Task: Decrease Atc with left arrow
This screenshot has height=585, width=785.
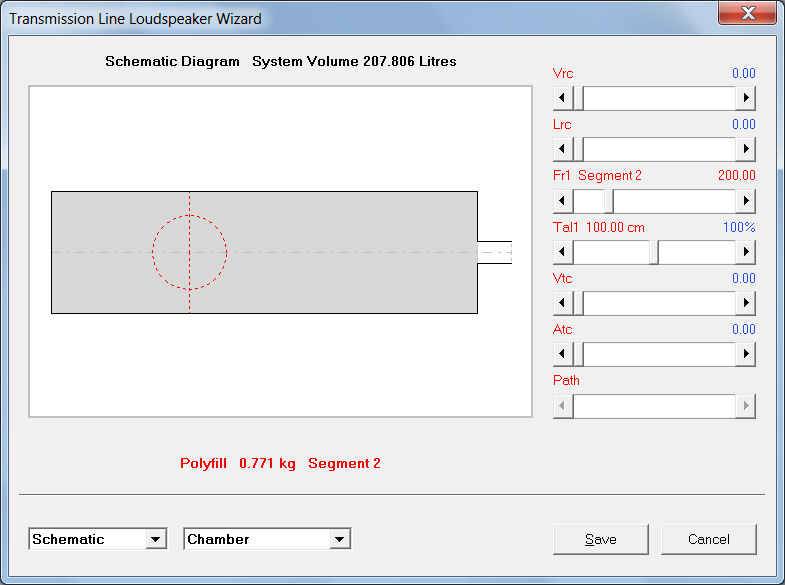Action: click(563, 354)
